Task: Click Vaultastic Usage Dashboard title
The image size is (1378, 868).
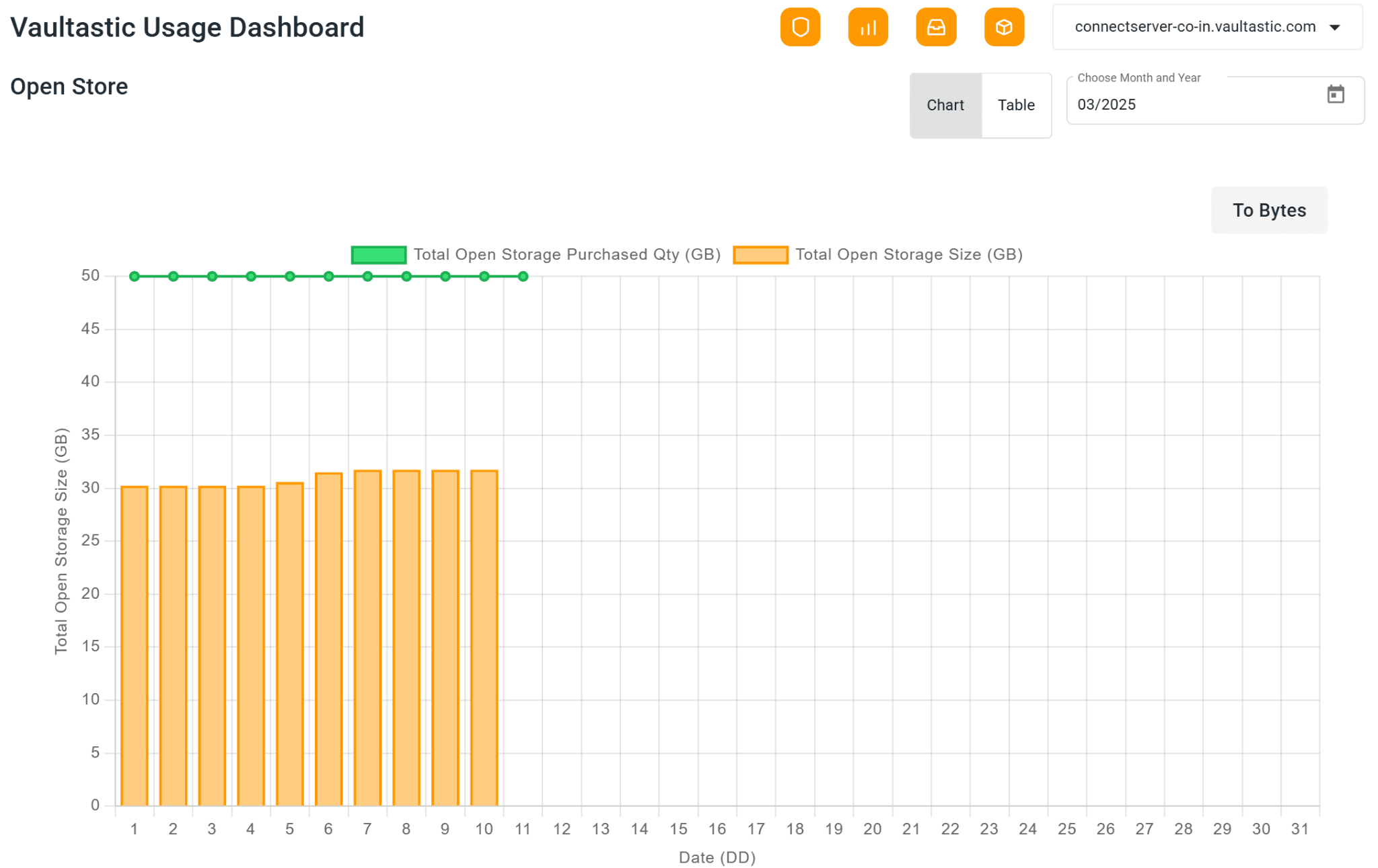Action: [x=187, y=28]
